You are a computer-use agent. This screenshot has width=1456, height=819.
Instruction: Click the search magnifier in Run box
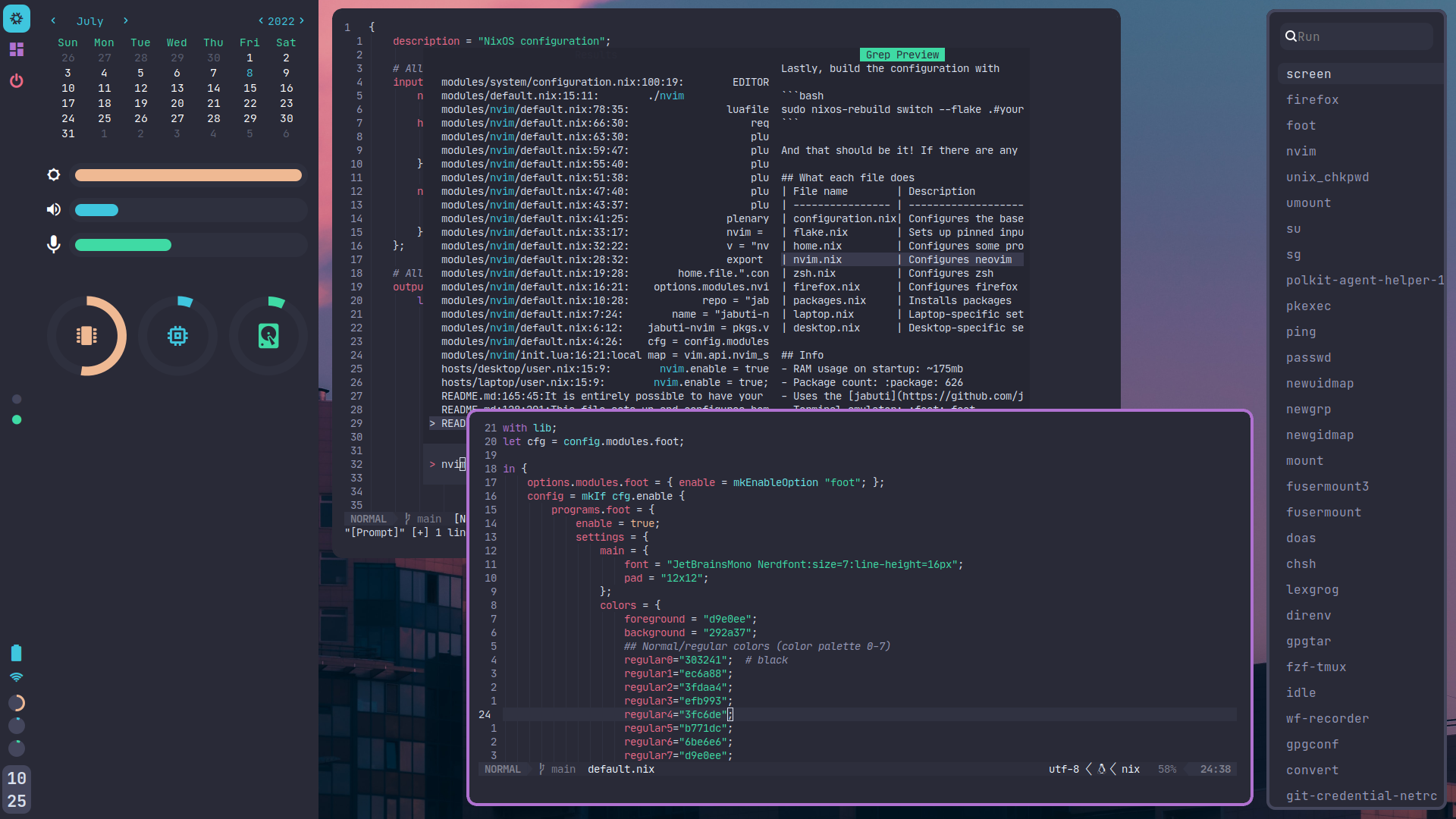click(x=1290, y=36)
